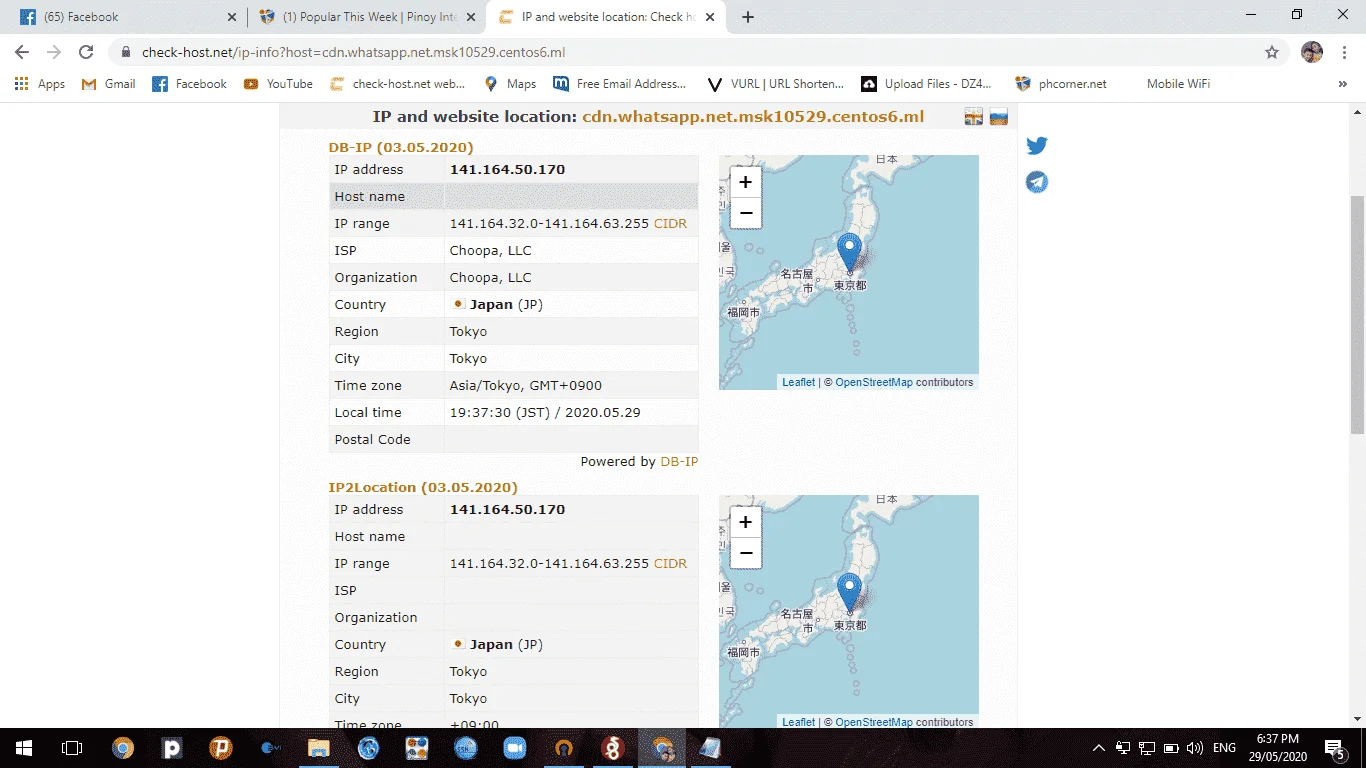Open the VURL URL Shortener bookmark
The width and height of the screenshot is (1366, 768).
(775, 84)
